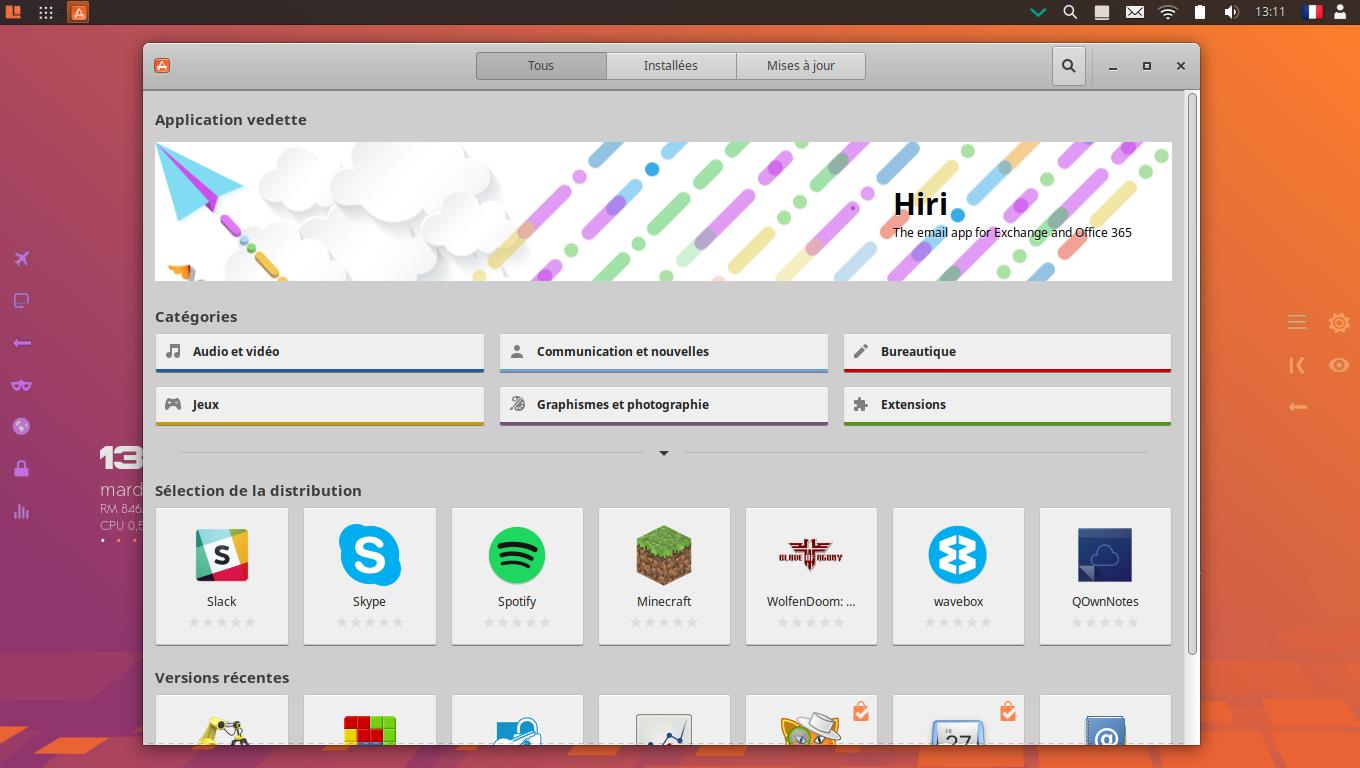Open the Extensions category
The width and height of the screenshot is (1360, 768).
(1007, 406)
